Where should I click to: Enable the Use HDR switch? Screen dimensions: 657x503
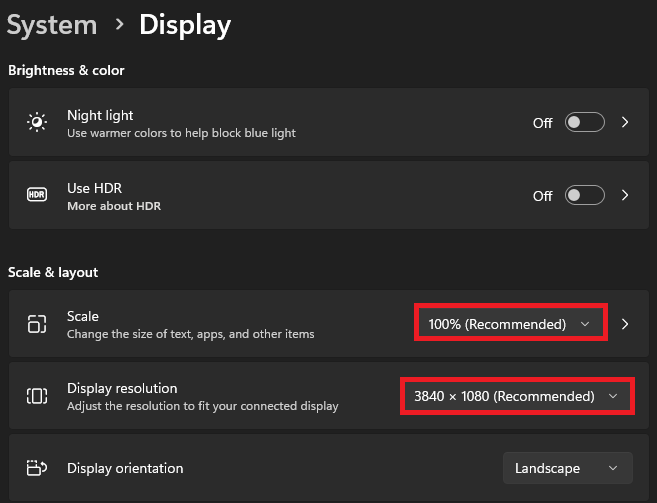[x=585, y=196]
